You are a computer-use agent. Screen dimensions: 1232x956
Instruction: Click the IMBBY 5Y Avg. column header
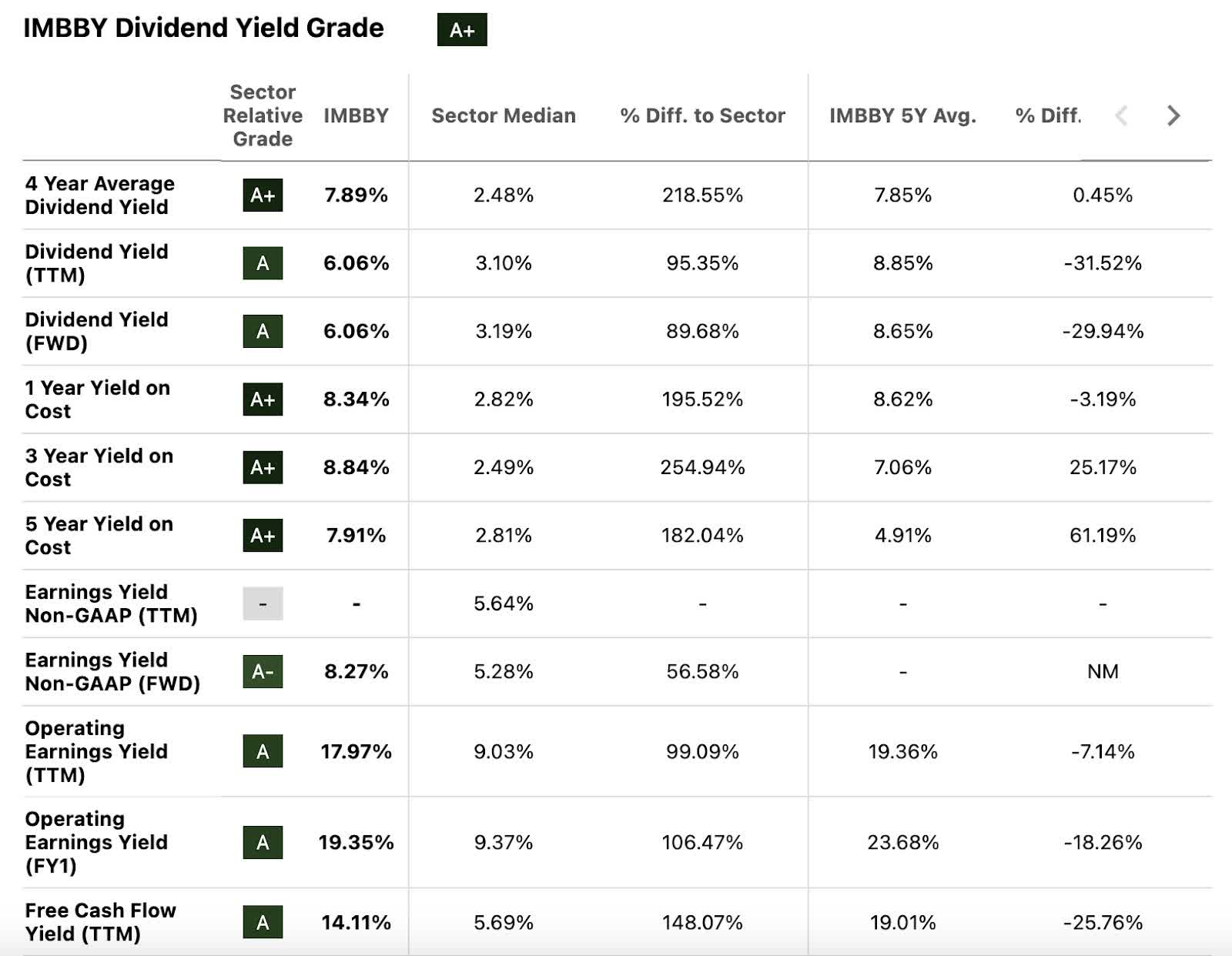[x=904, y=115]
